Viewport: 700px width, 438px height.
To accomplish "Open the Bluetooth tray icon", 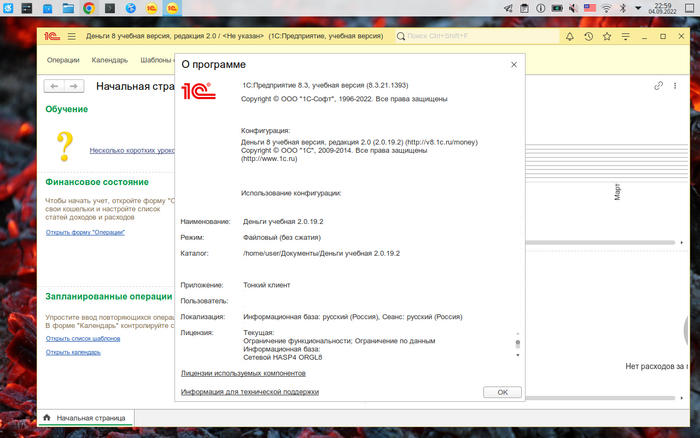I will coord(623,8).
